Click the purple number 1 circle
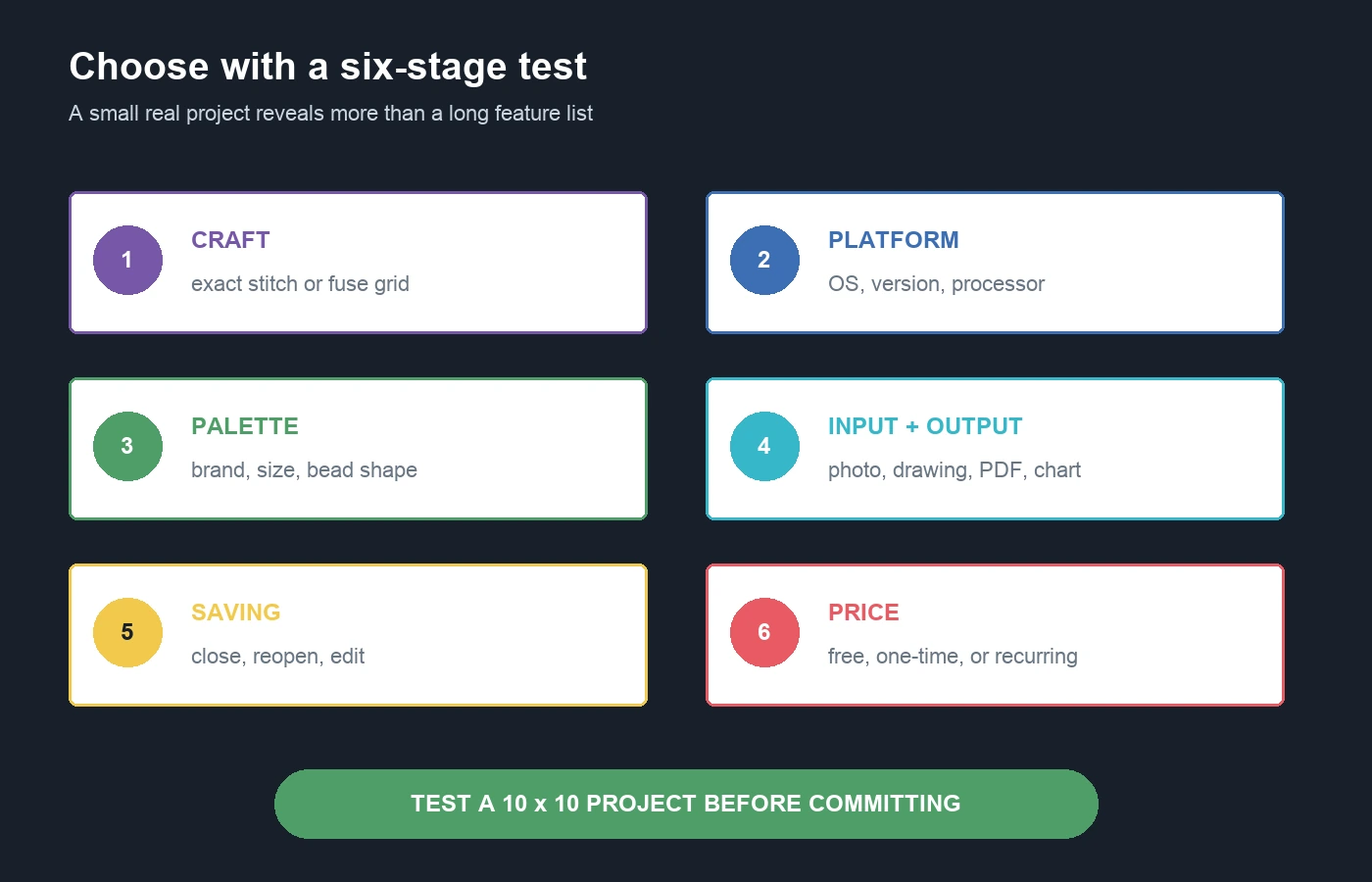This screenshot has width=1372, height=882. click(x=127, y=260)
